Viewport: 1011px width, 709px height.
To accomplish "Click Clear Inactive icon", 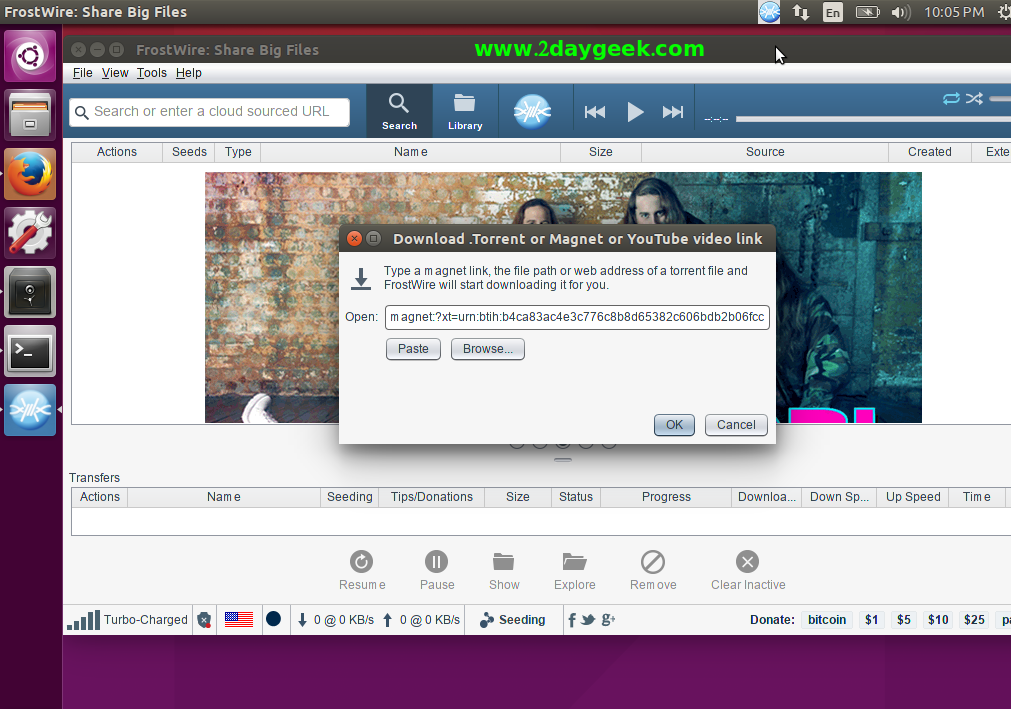I will [747, 562].
